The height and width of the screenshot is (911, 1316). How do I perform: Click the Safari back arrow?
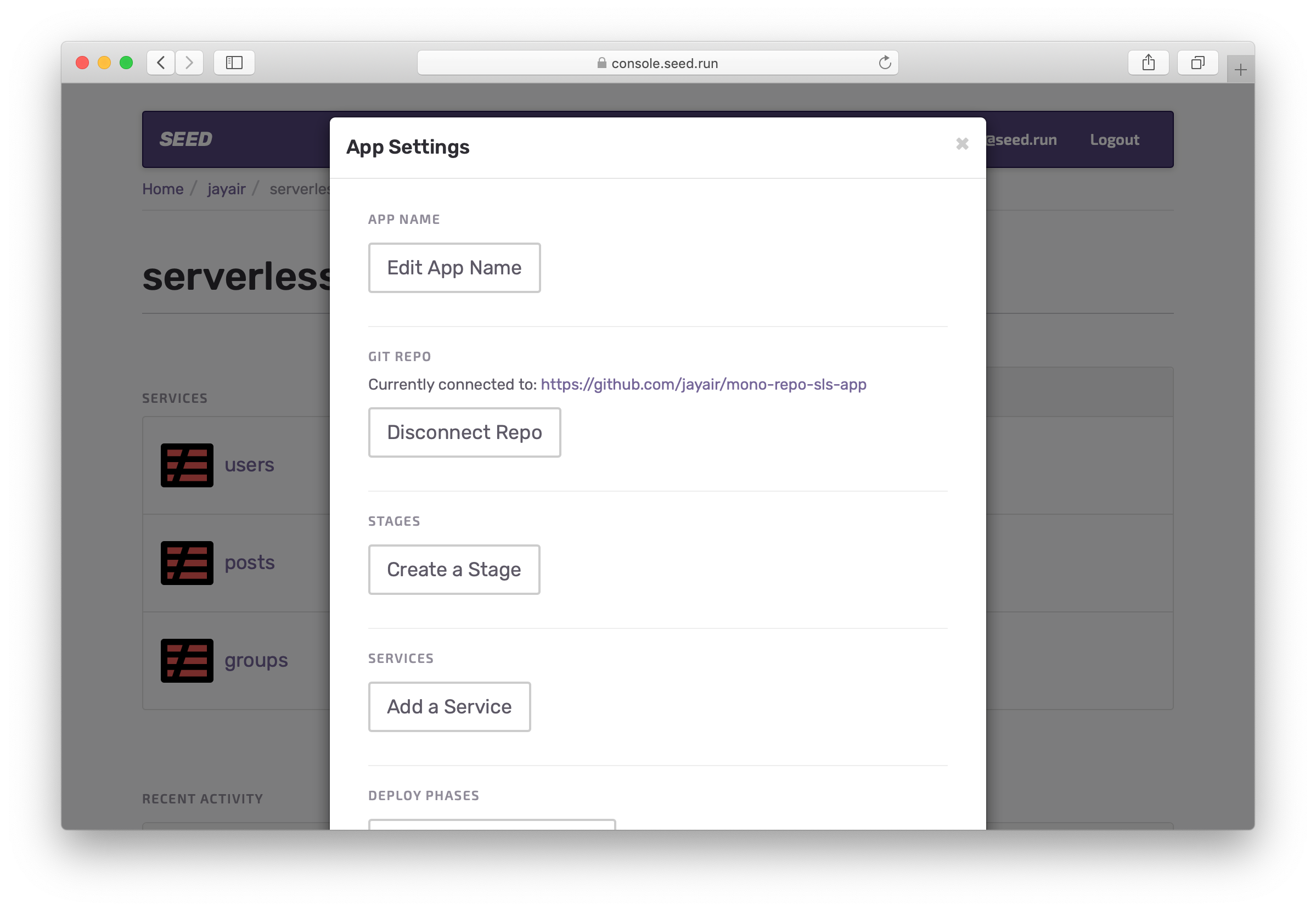(161, 62)
